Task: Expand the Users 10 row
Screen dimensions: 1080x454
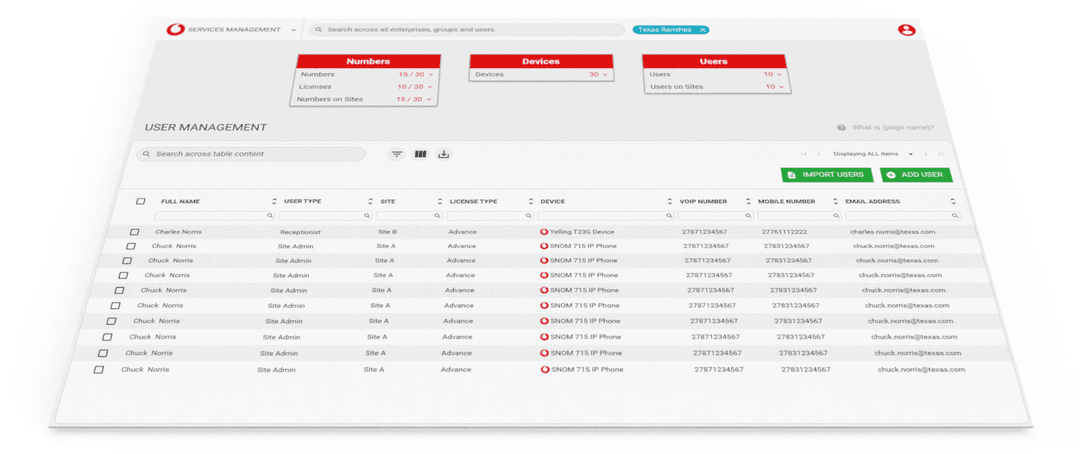Action: click(x=779, y=74)
